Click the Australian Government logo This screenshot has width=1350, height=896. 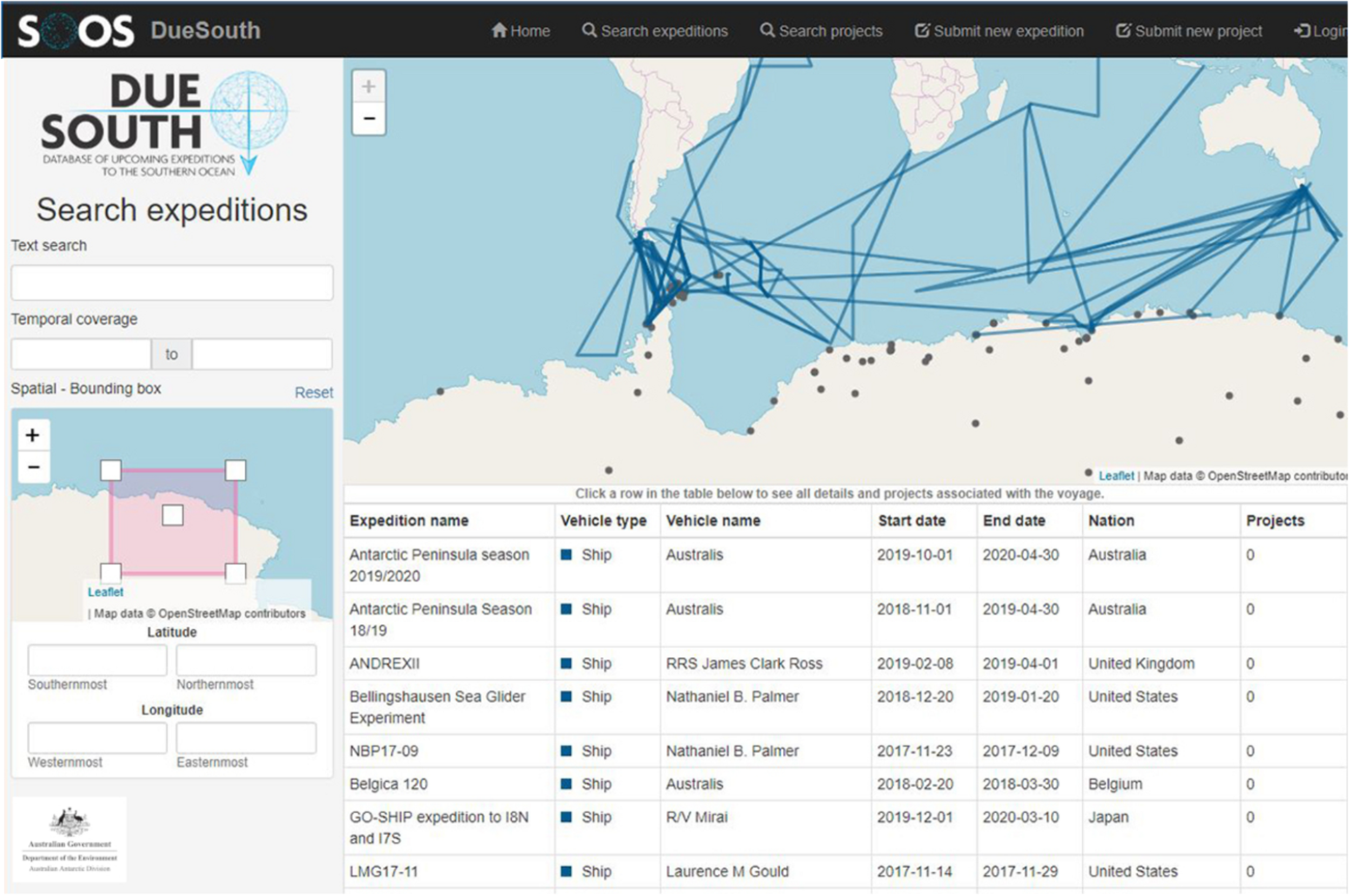[x=70, y=839]
